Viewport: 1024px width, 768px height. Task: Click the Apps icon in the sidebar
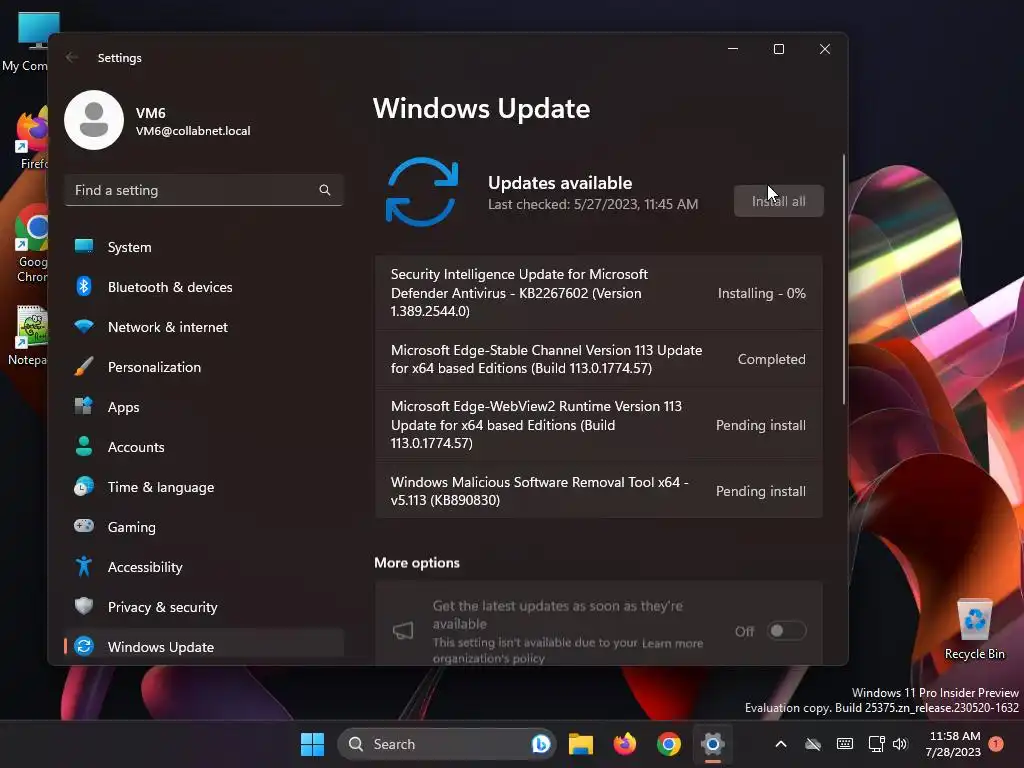(84, 406)
